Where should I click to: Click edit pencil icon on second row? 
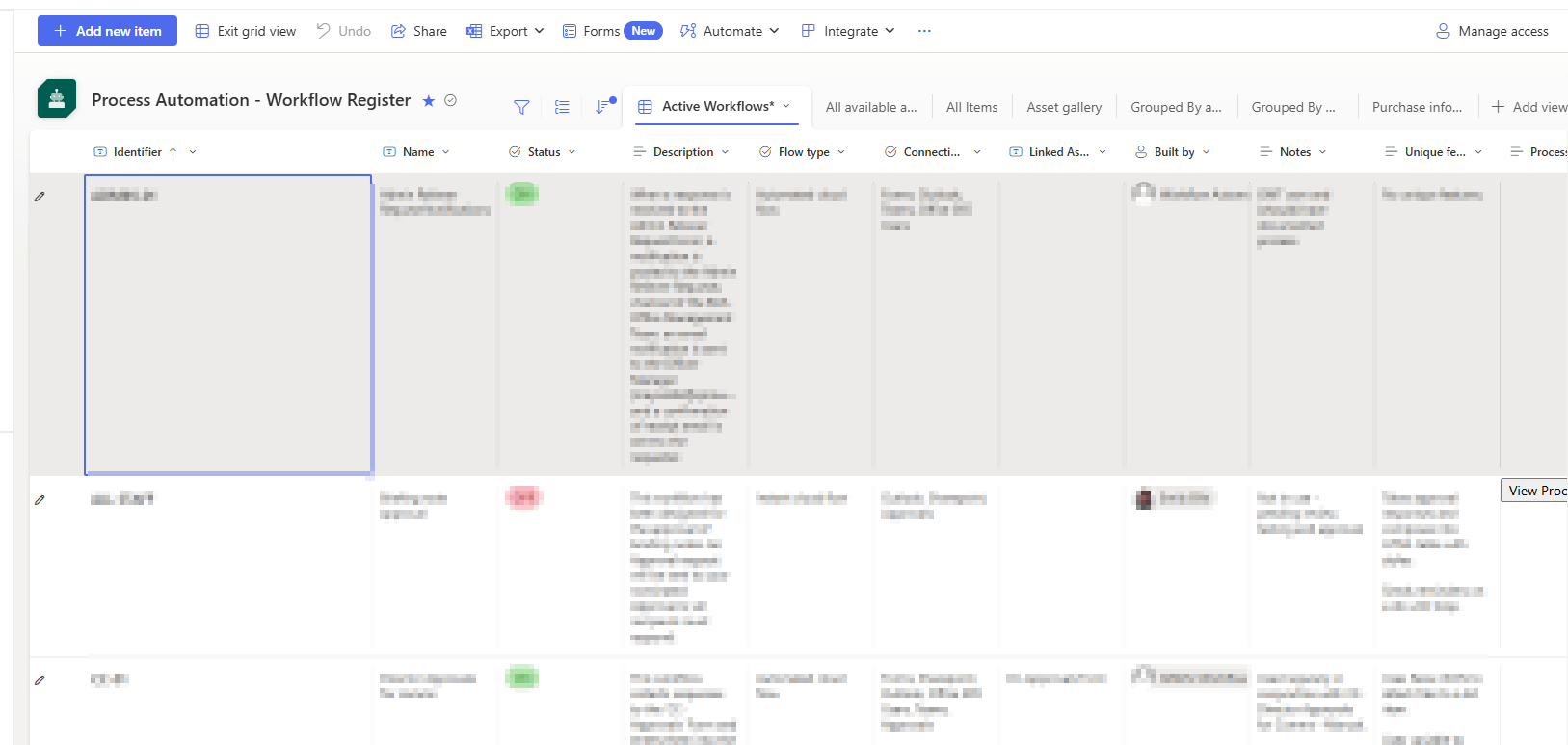click(x=40, y=500)
